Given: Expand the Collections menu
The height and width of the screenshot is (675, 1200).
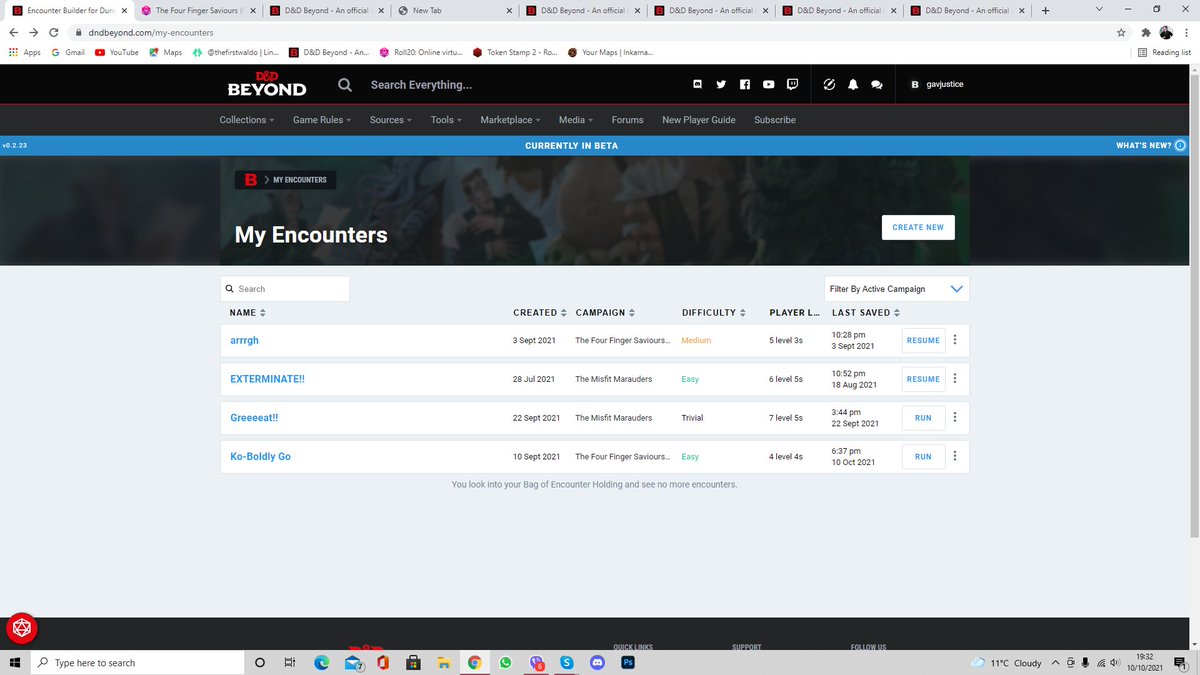Looking at the screenshot, I should (248, 120).
